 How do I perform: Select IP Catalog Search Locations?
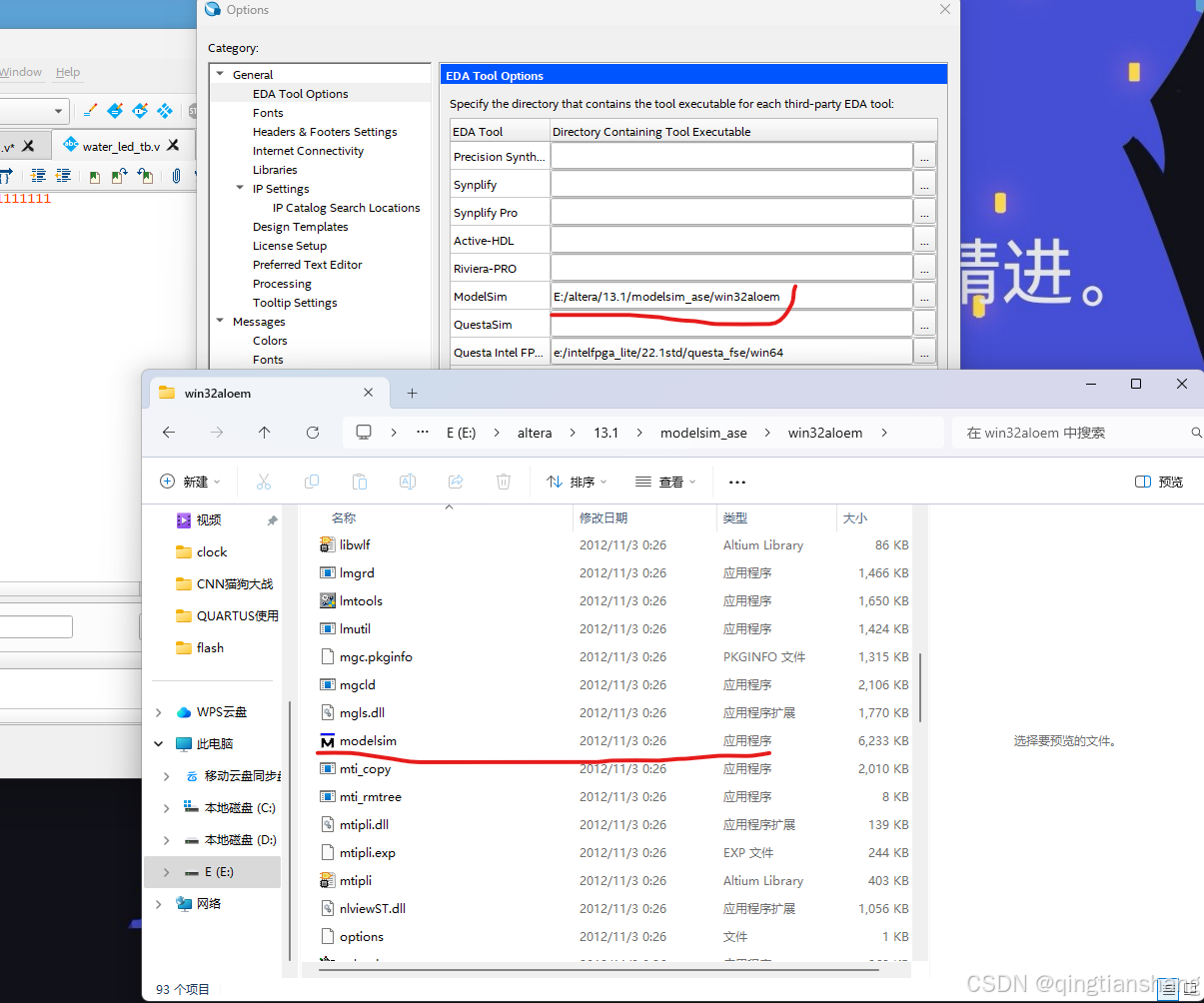click(346, 208)
